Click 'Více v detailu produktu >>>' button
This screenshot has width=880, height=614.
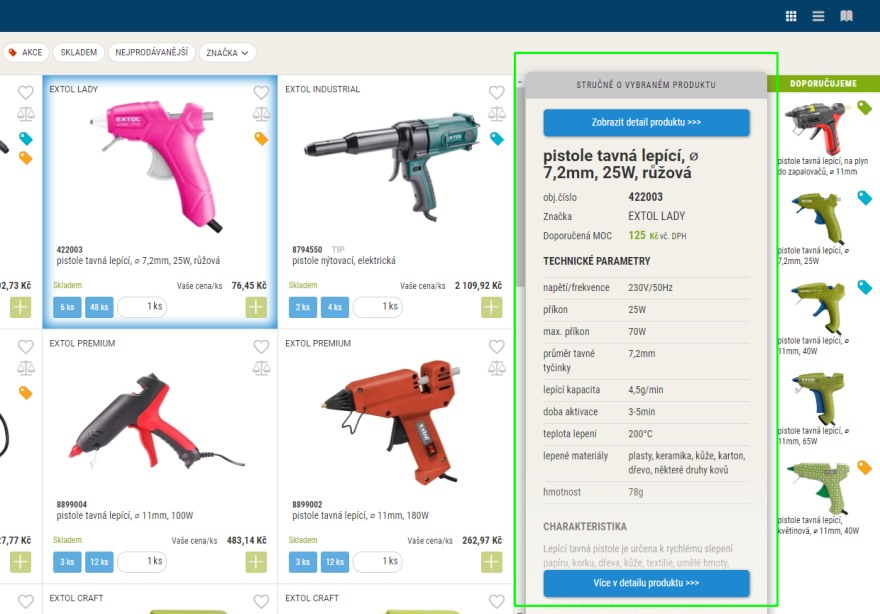pos(646,583)
